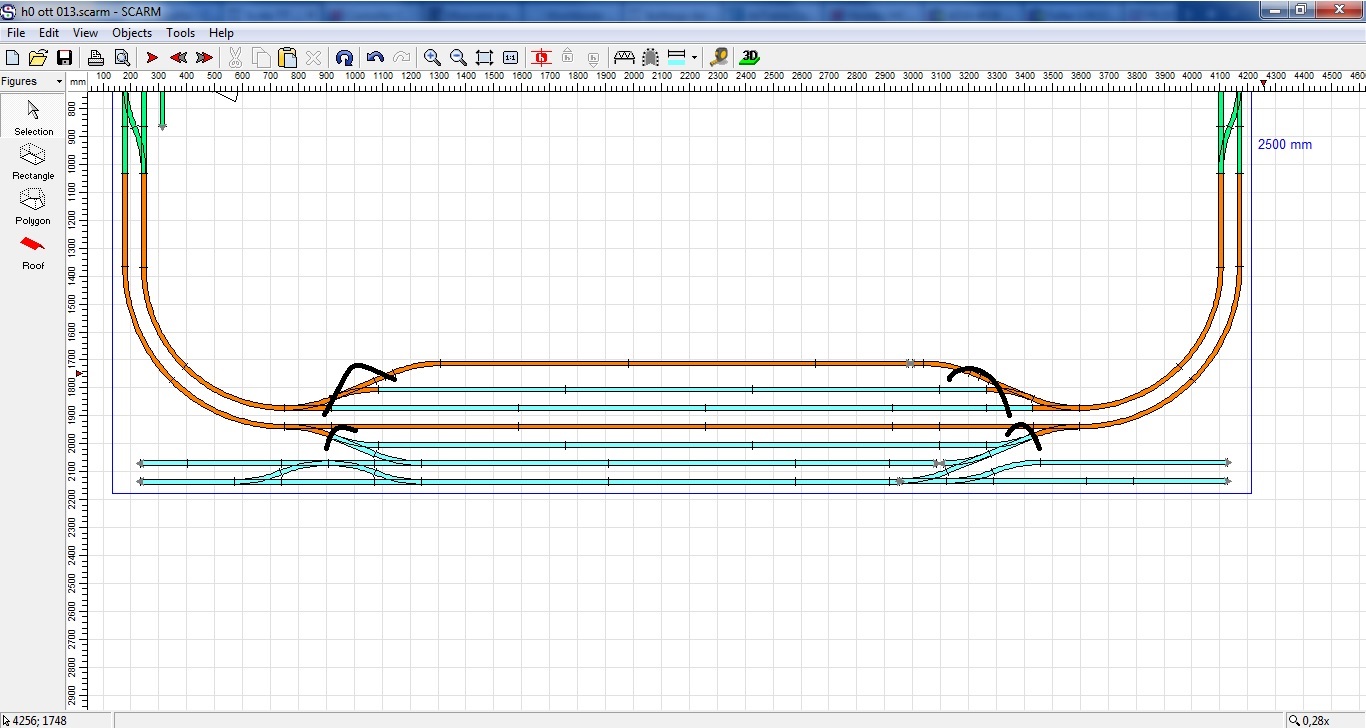Image resolution: width=1366 pixels, height=728 pixels.
Task: Pick the Roof figure
Action: (x=33, y=253)
